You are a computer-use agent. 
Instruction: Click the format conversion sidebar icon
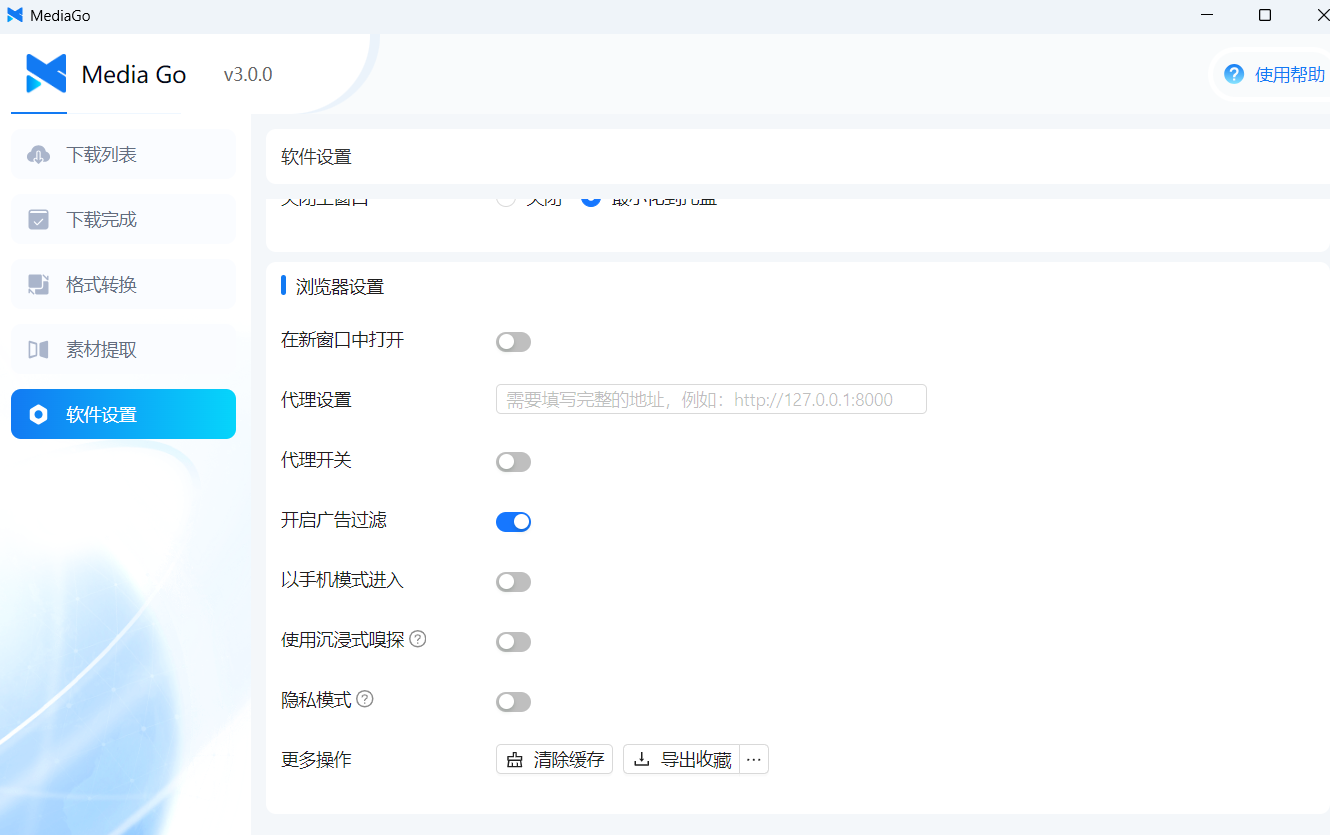[x=38, y=285]
